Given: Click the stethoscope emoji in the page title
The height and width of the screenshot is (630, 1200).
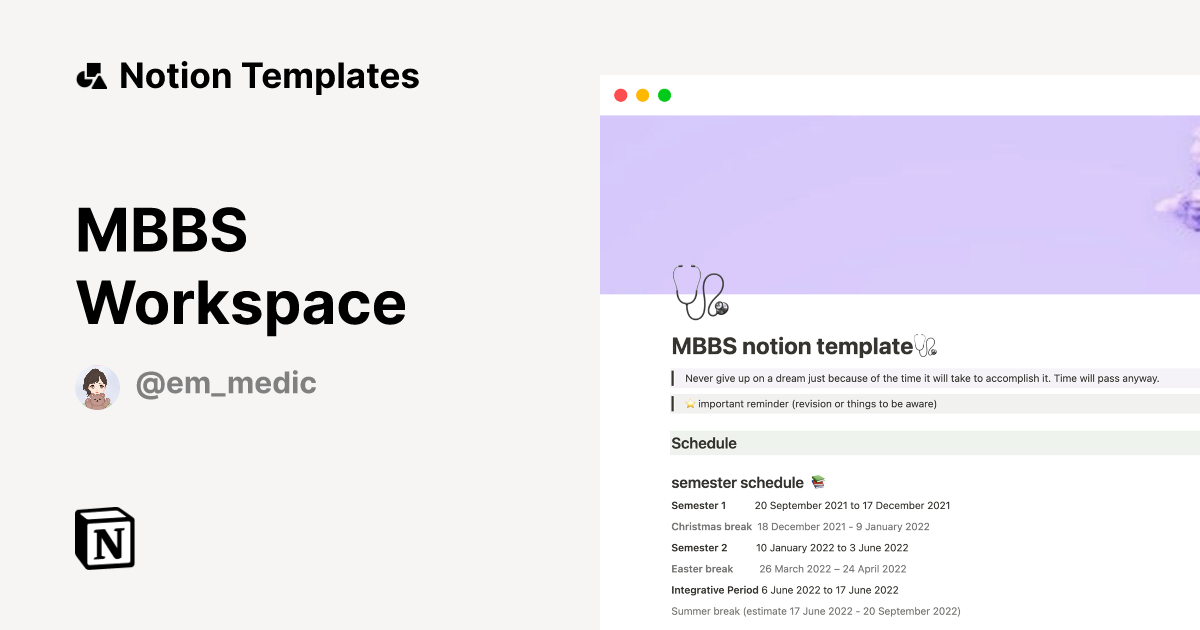Looking at the screenshot, I should (925, 344).
